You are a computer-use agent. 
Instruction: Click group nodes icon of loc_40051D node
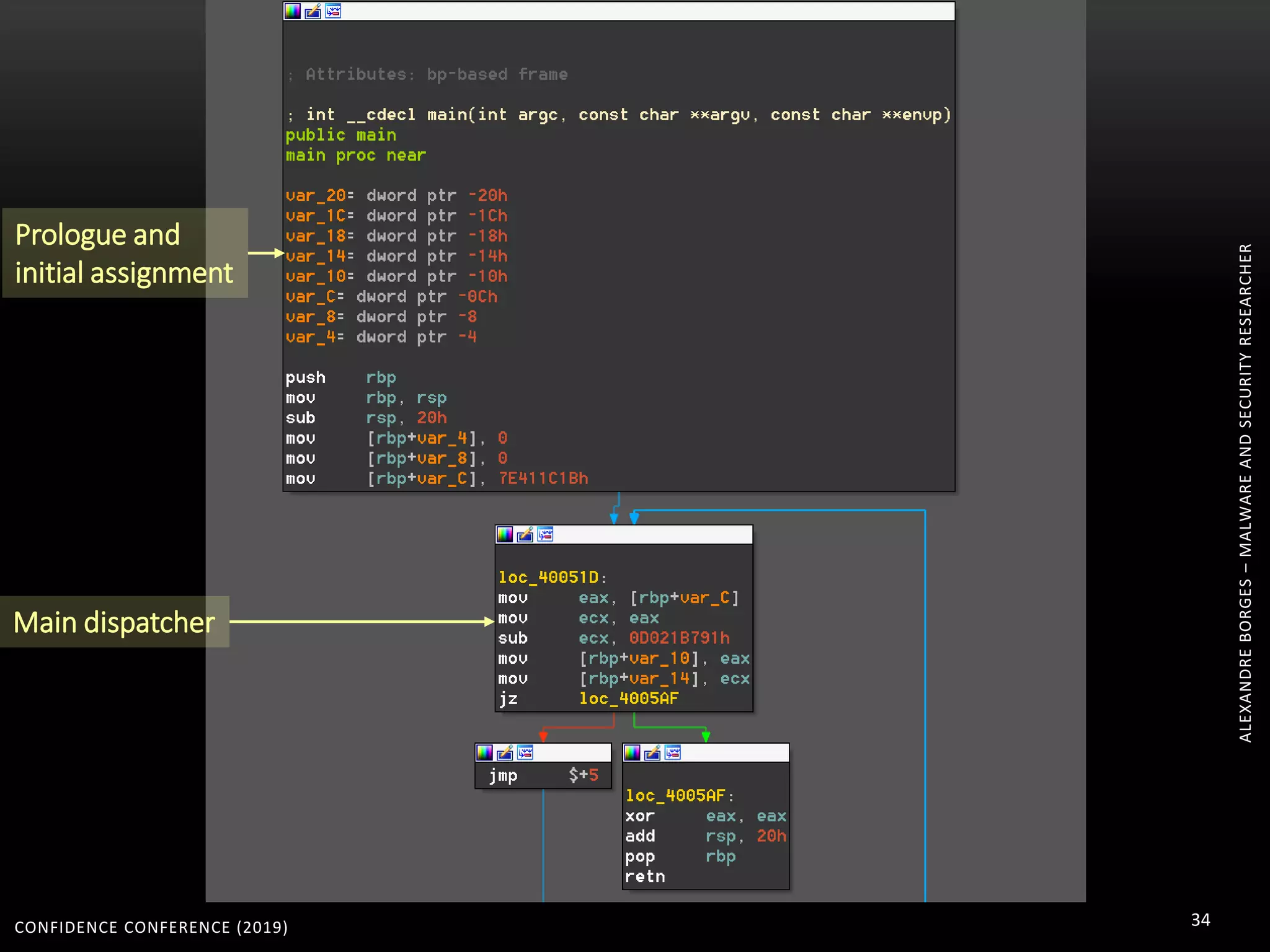[545, 534]
